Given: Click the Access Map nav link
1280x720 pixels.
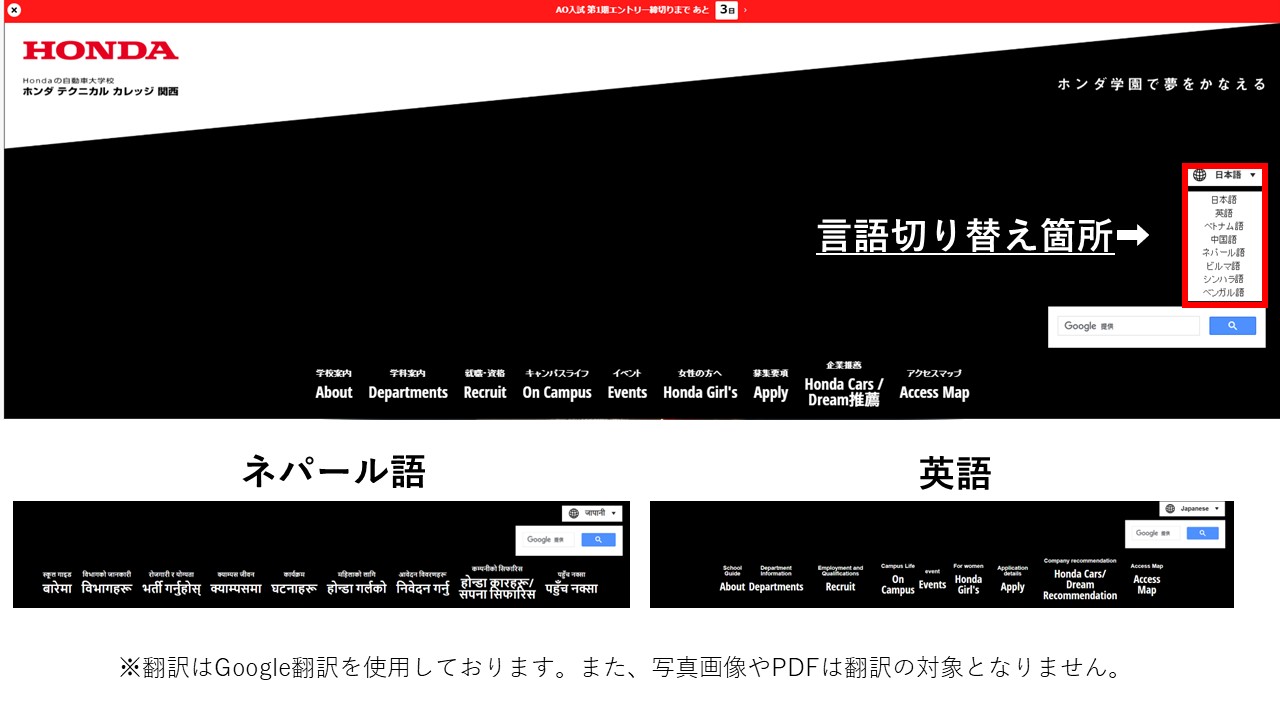Looking at the screenshot, I should [932, 392].
